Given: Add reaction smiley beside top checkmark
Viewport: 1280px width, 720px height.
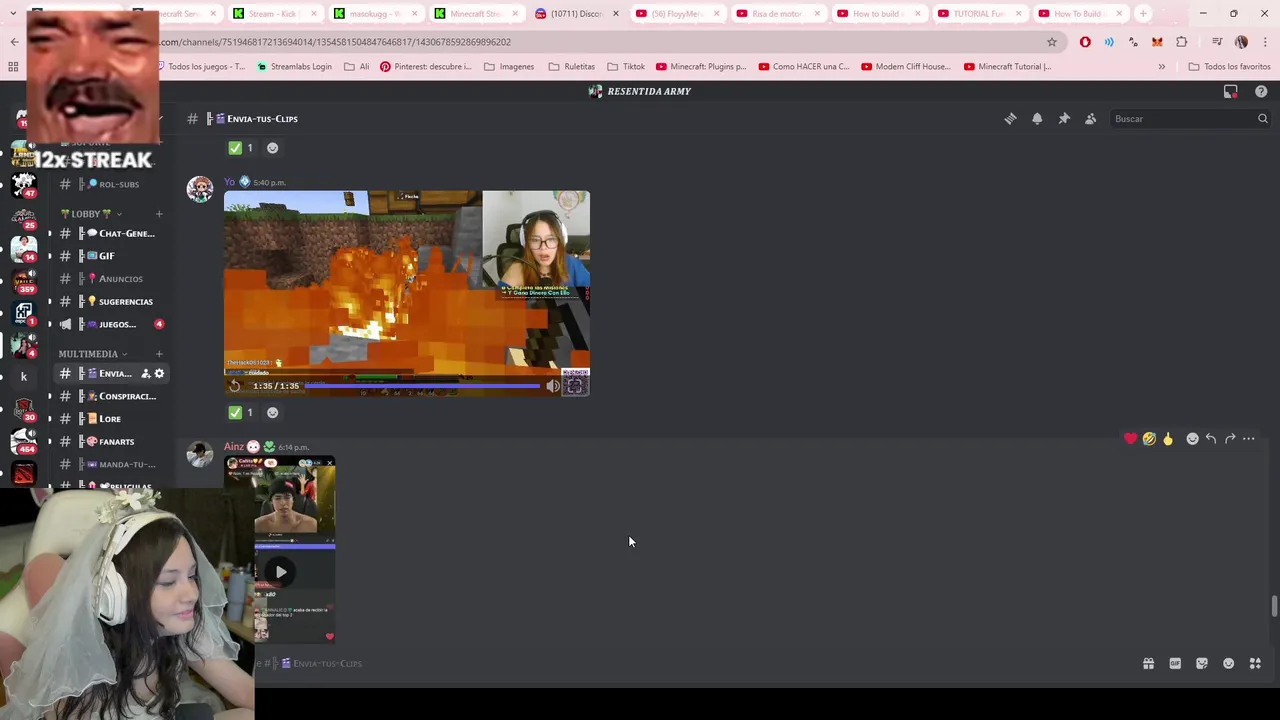Looking at the screenshot, I should pyautogui.click(x=272, y=148).
